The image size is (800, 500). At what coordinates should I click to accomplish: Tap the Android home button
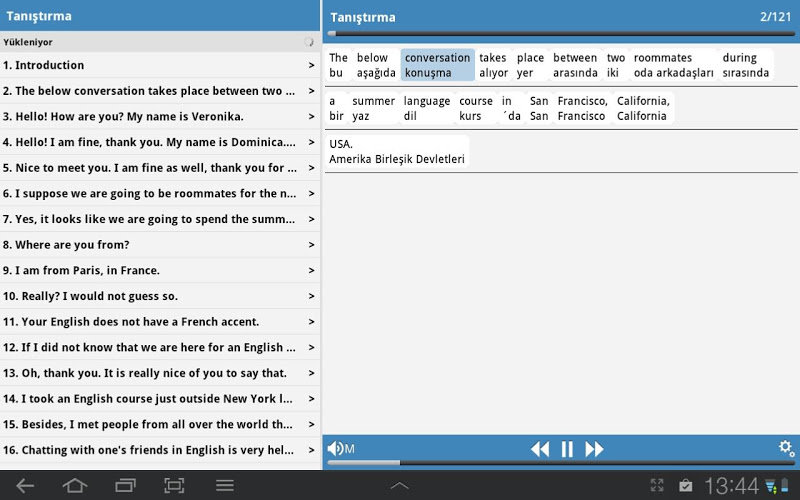(x=75, y=486)
